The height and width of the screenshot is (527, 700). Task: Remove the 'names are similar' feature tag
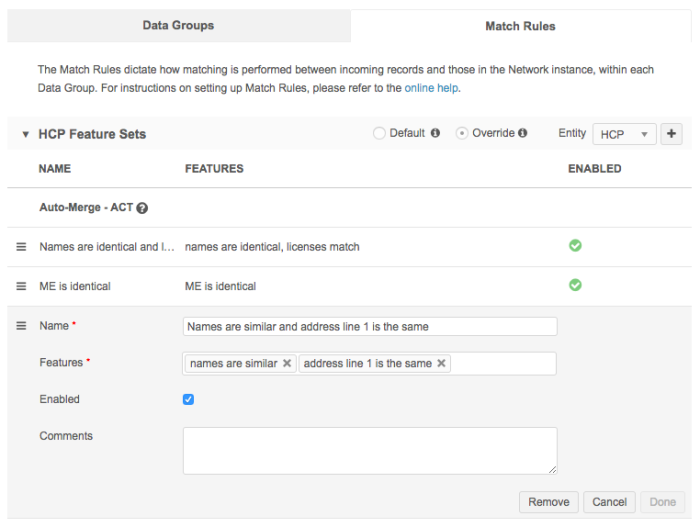pyautogui.click(x=287, y=364)
